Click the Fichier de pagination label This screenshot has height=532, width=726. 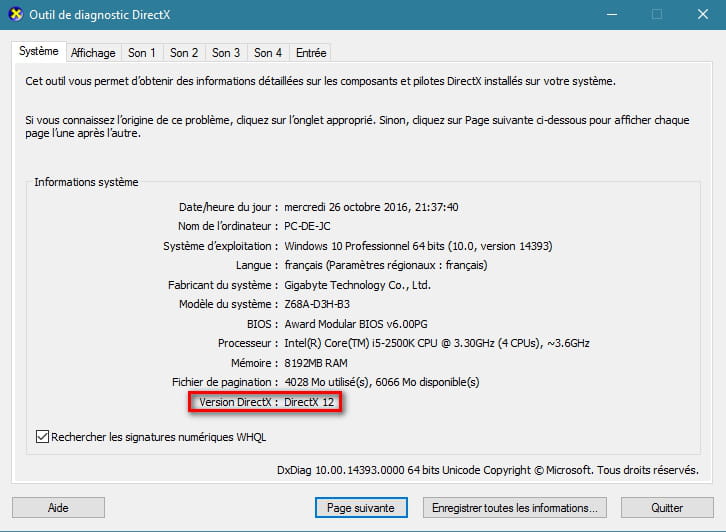click(225, 382)
